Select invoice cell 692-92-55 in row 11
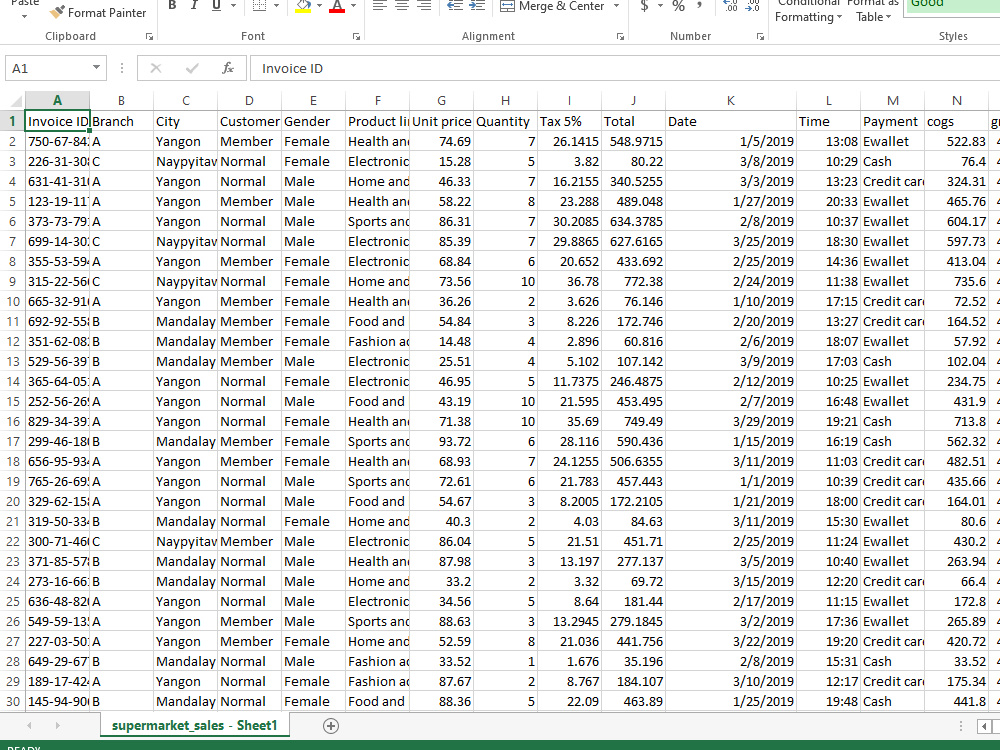 pos(57,321)
